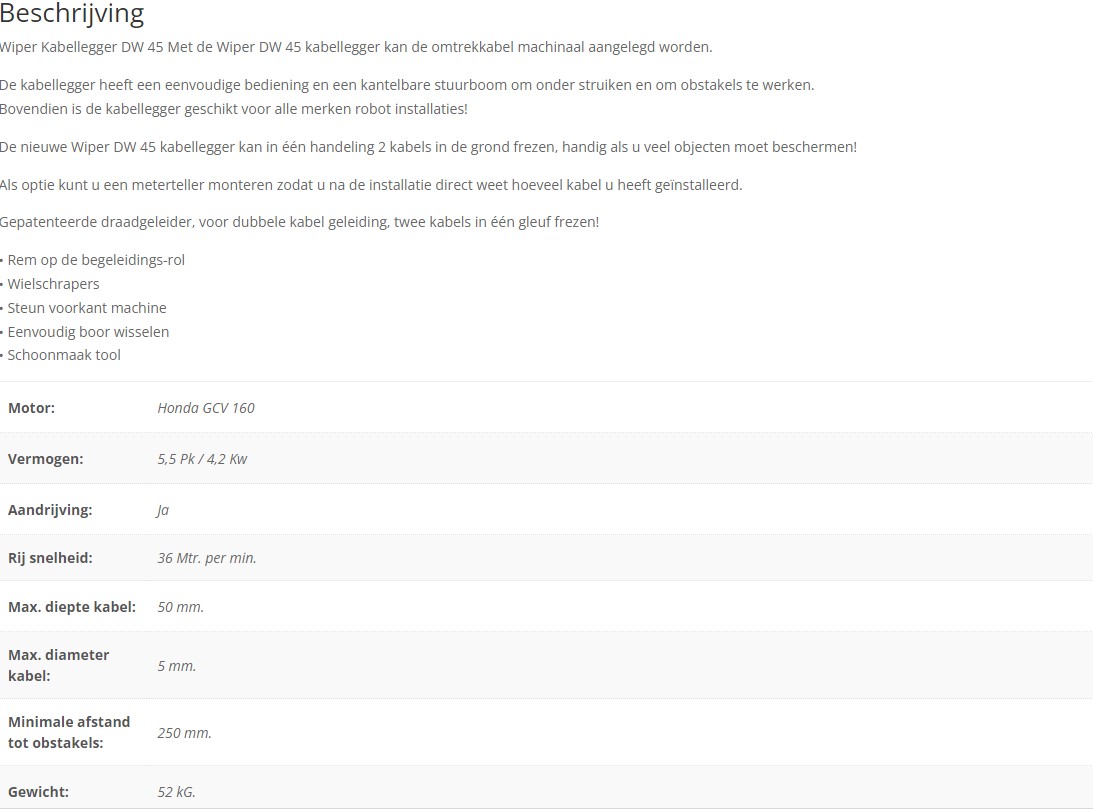Click the Aandrijving label
The image size is (1093, 809).
50,509
